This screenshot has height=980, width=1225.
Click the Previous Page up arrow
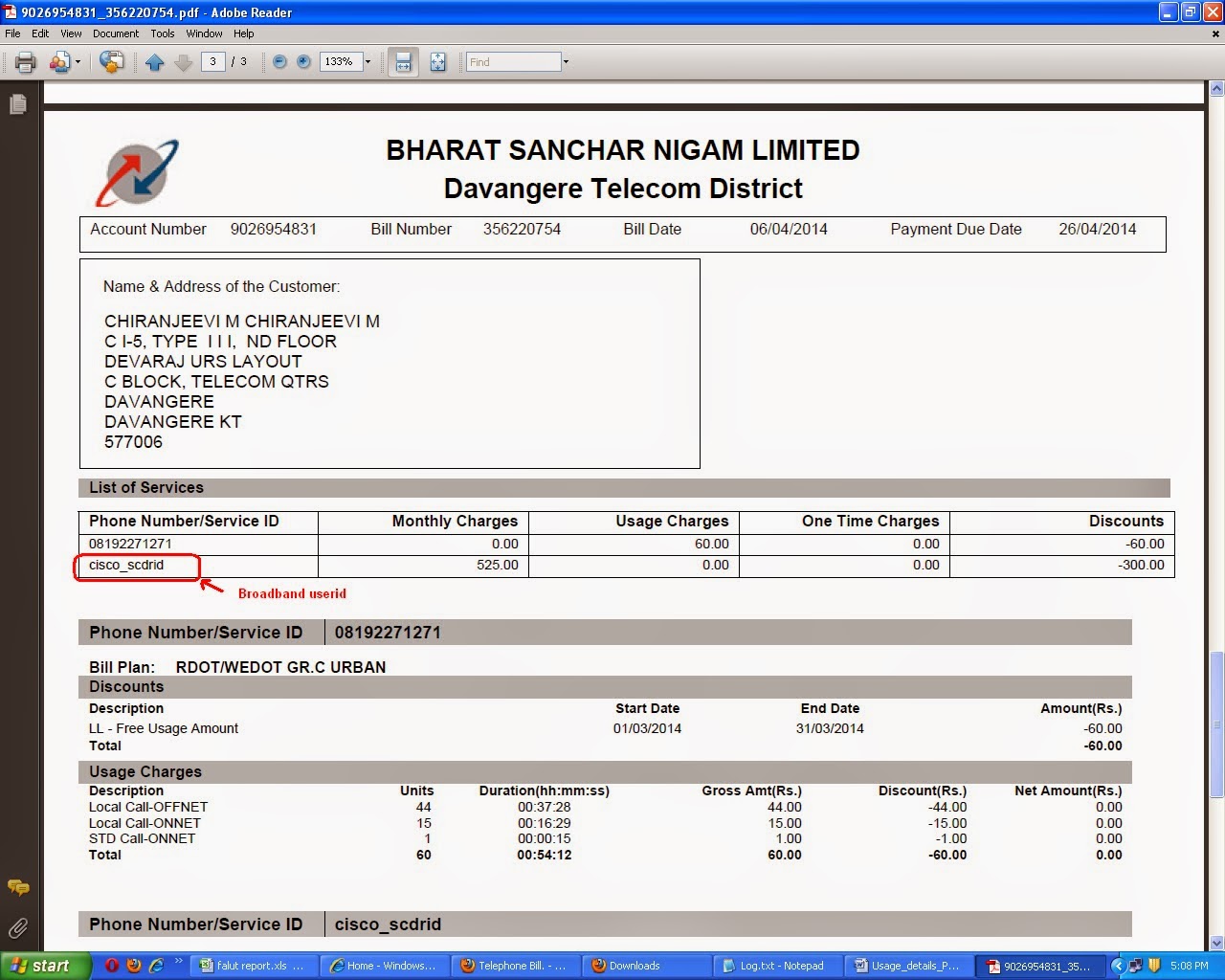155,61
